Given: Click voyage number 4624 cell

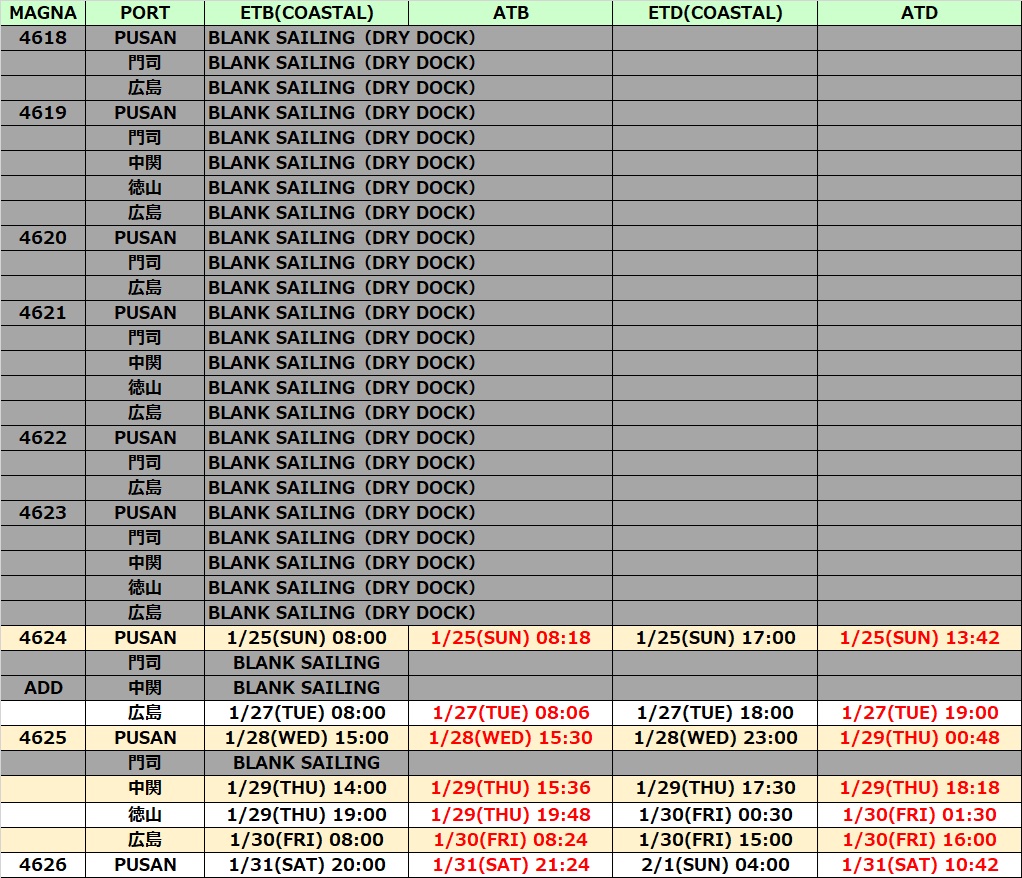Looking at the screenshot, I should [x=43, y=638].
